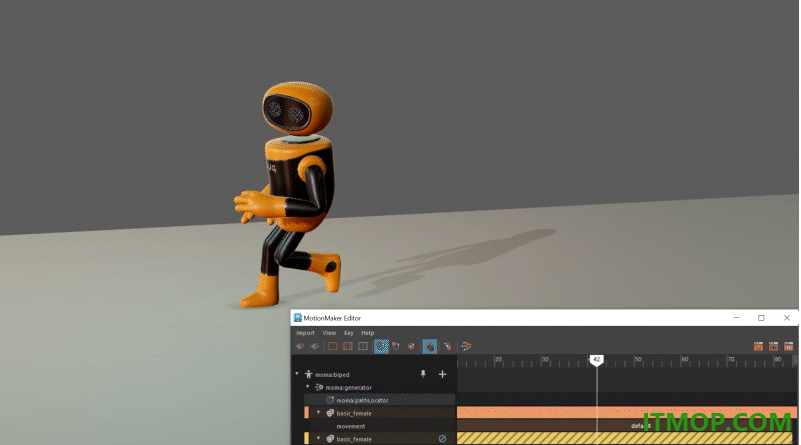Click the rectangle icon split by vertical line
The height and width of the screenshot is (445, 801).
[363, 346]
